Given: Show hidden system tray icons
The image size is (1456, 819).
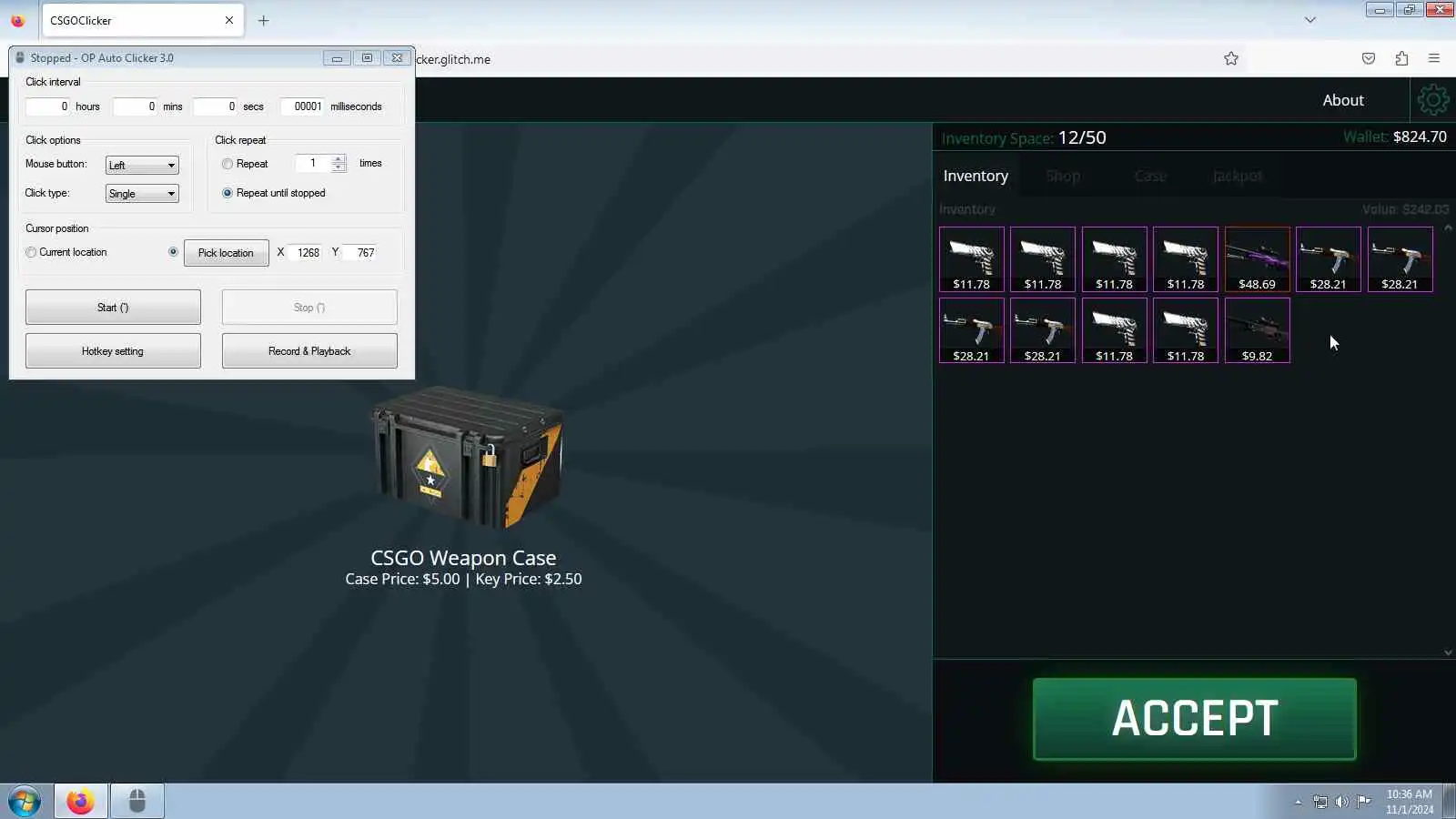Looking at the screenshot, I should 1298,802.
